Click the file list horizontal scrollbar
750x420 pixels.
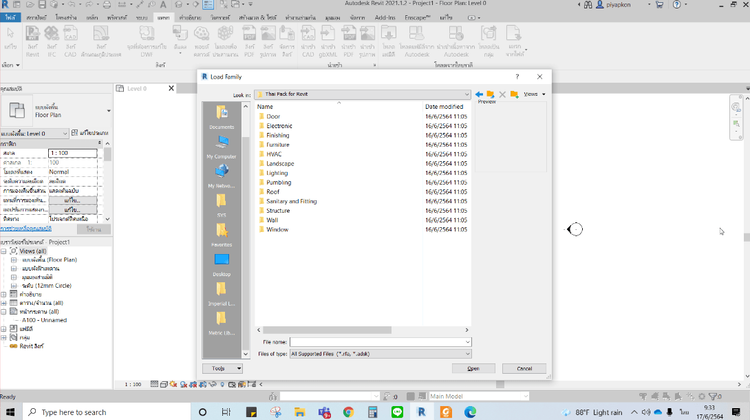point(327,330)
